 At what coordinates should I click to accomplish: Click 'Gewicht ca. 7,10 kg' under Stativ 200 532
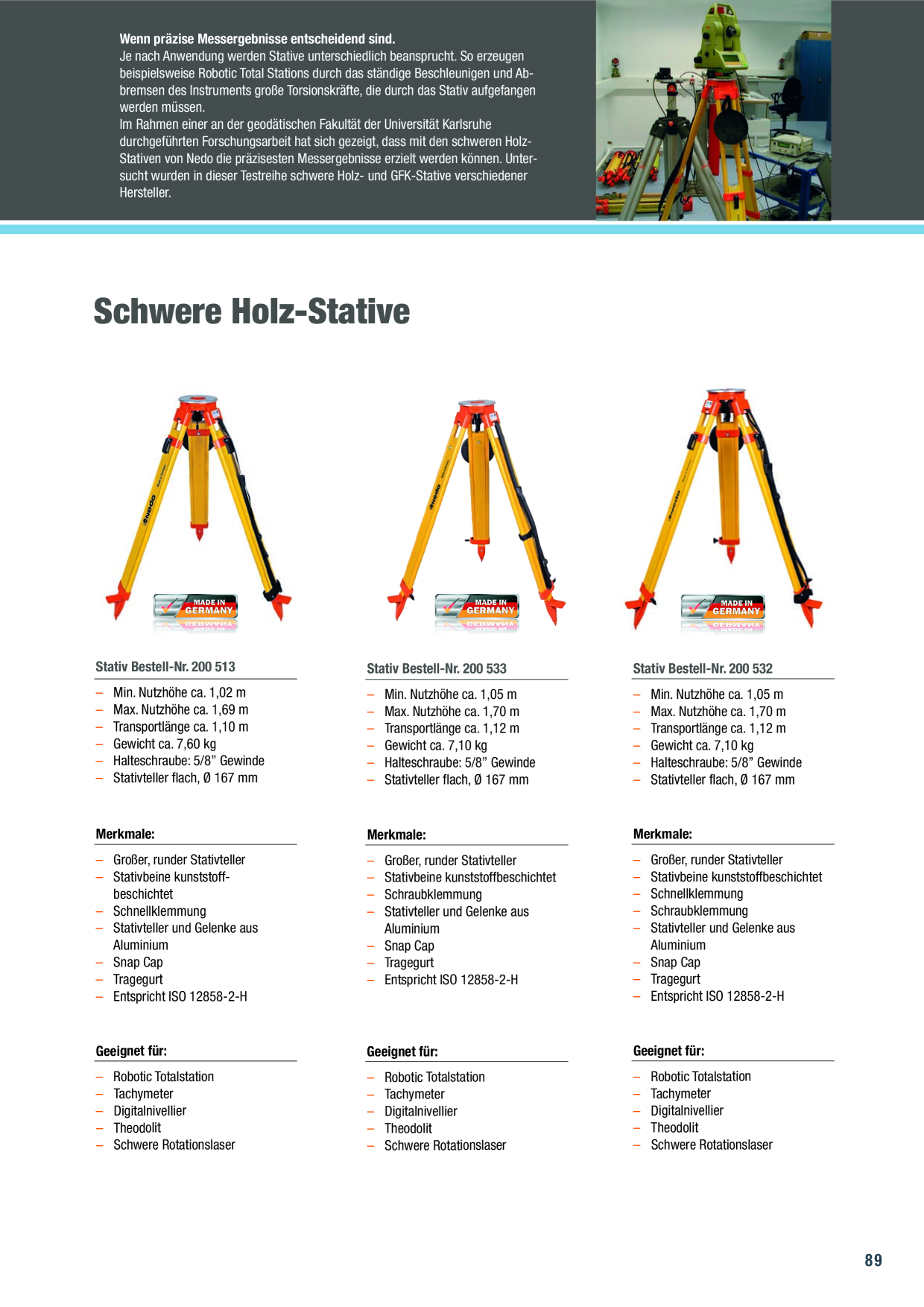pos(702,746)
